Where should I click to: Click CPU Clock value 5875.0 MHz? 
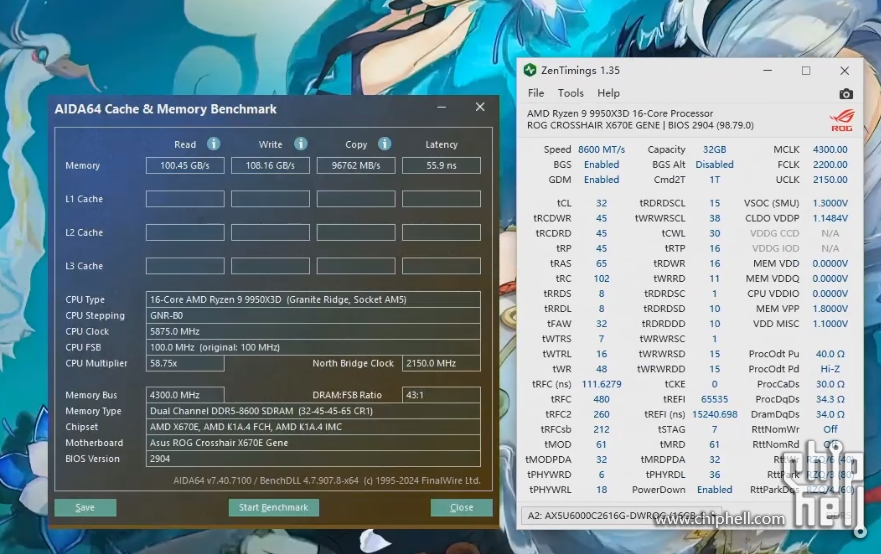coord(313,332)
